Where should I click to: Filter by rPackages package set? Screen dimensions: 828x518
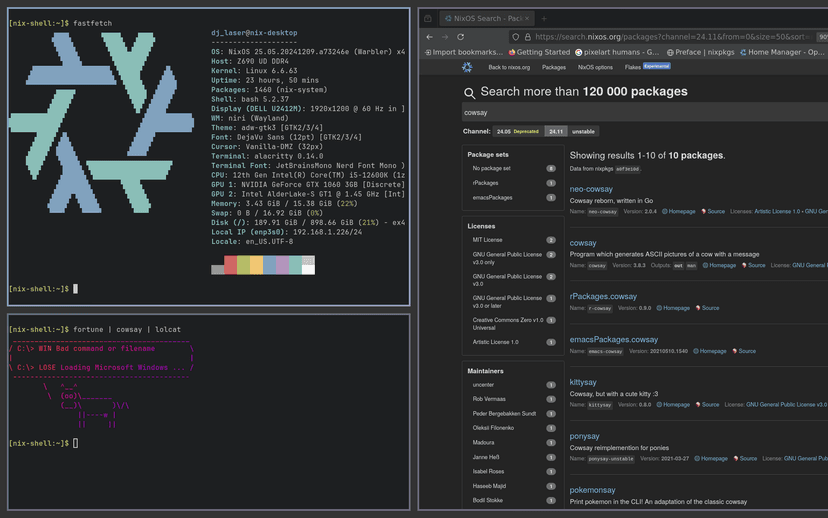pos(486,183)
